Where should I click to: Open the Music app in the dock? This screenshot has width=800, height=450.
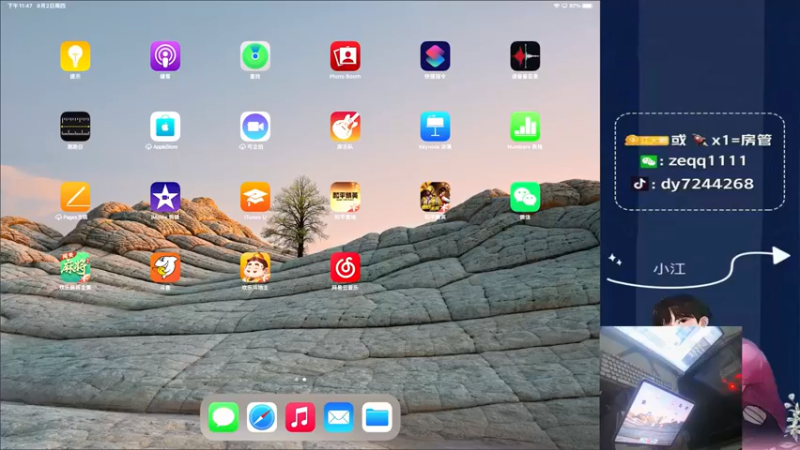[x=300, y=417]
